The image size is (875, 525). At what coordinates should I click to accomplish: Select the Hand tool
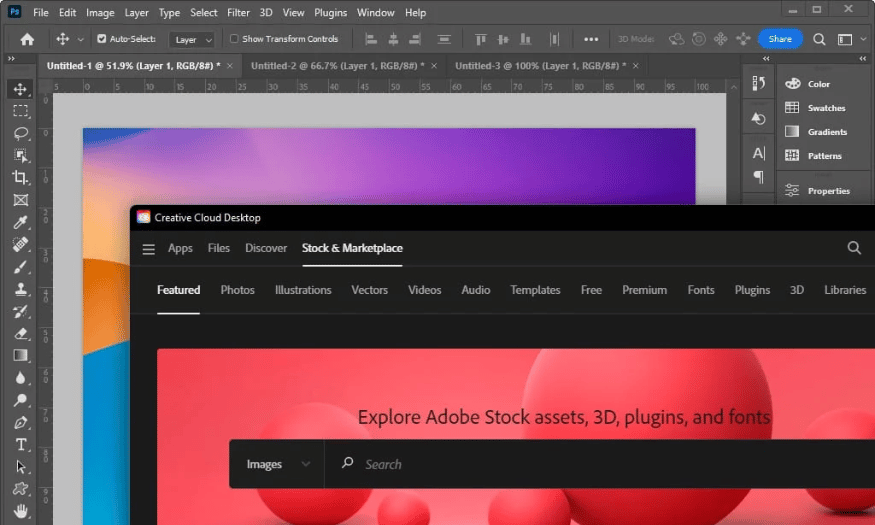(21, 510)
